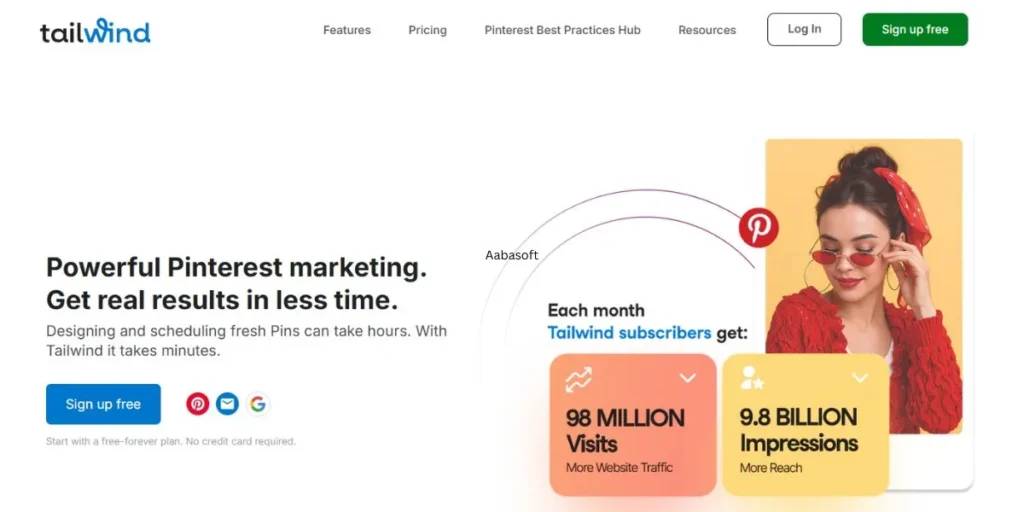Click the woman in red sweater photo
This screenshot has height=512, width=1024.
[863, 286]
